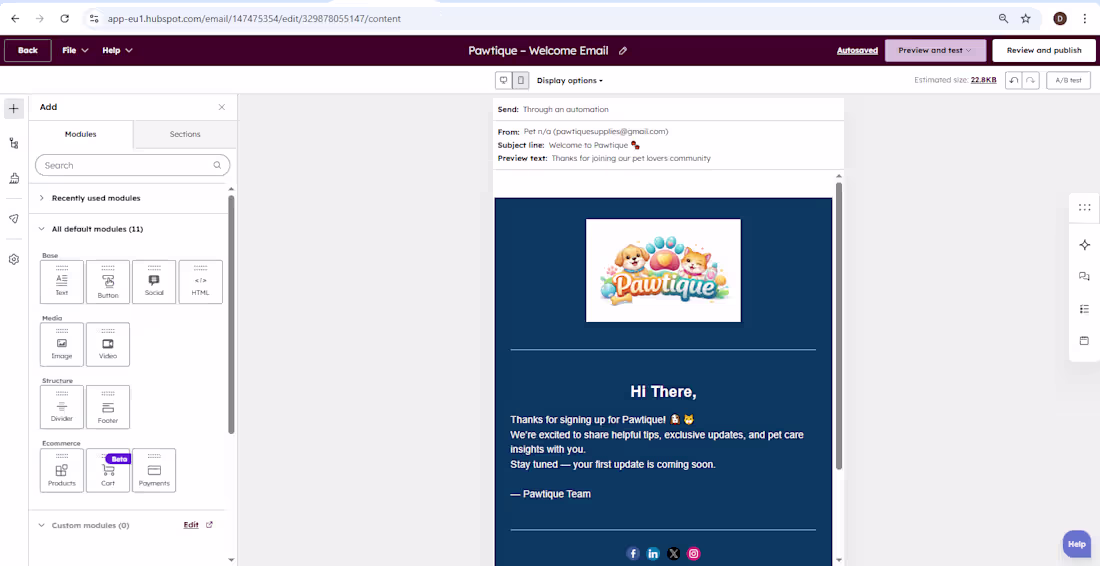Click the Facebook icon in email
Screen dimensions: 1100x566
coord(633,554)
